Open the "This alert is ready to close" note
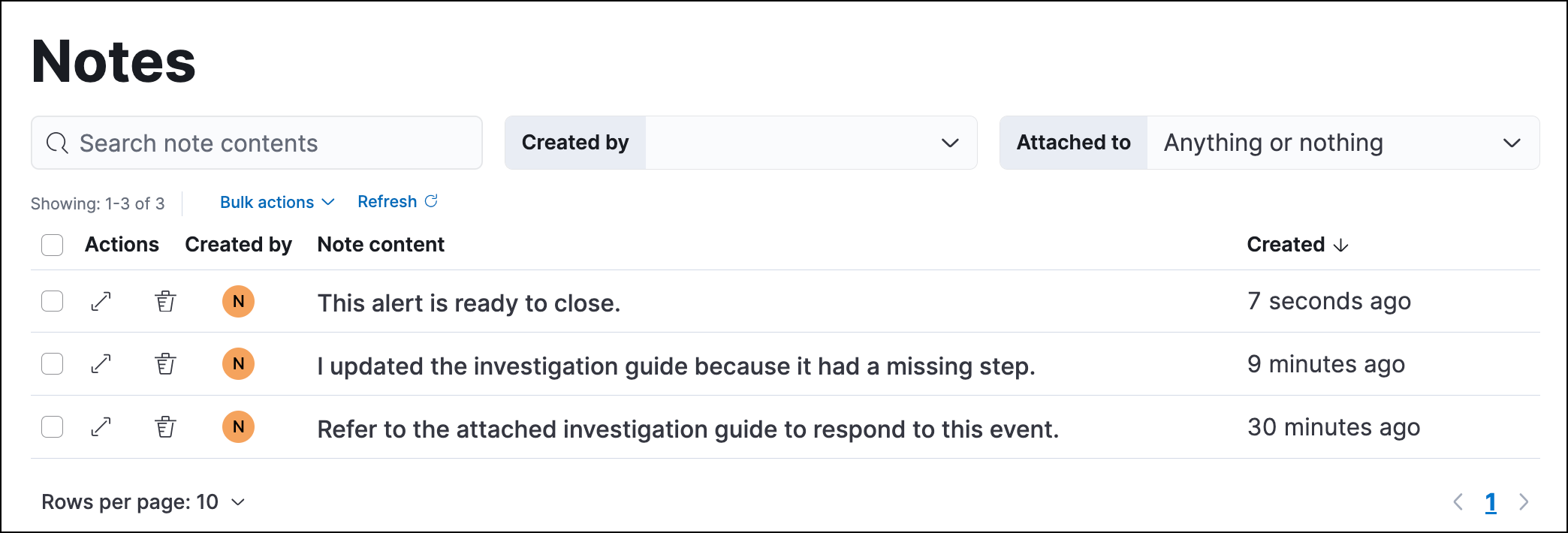Image resolution: width=1568 pixels, height=533 pixels. 101,302
